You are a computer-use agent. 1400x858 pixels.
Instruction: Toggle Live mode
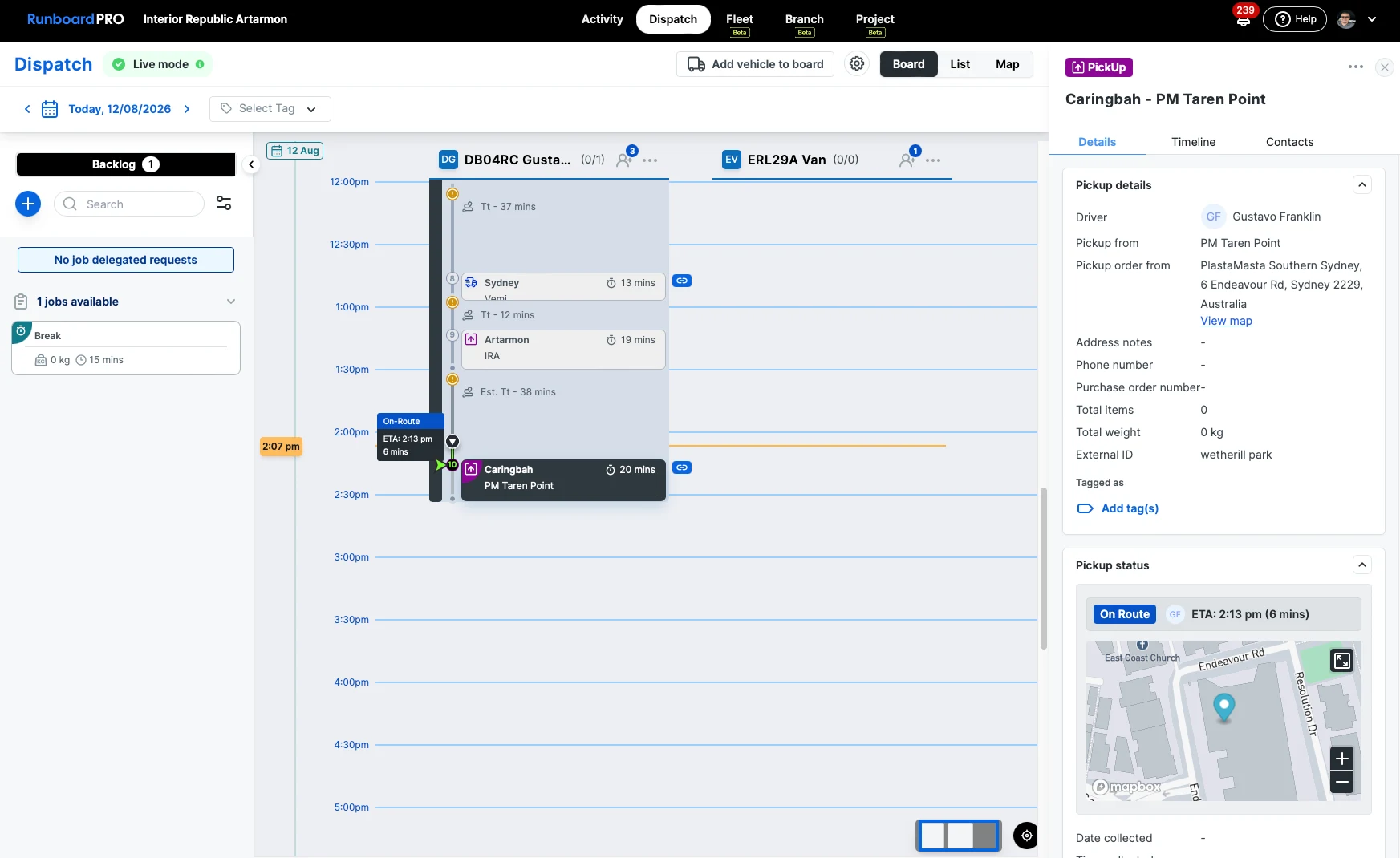(158, 64)
